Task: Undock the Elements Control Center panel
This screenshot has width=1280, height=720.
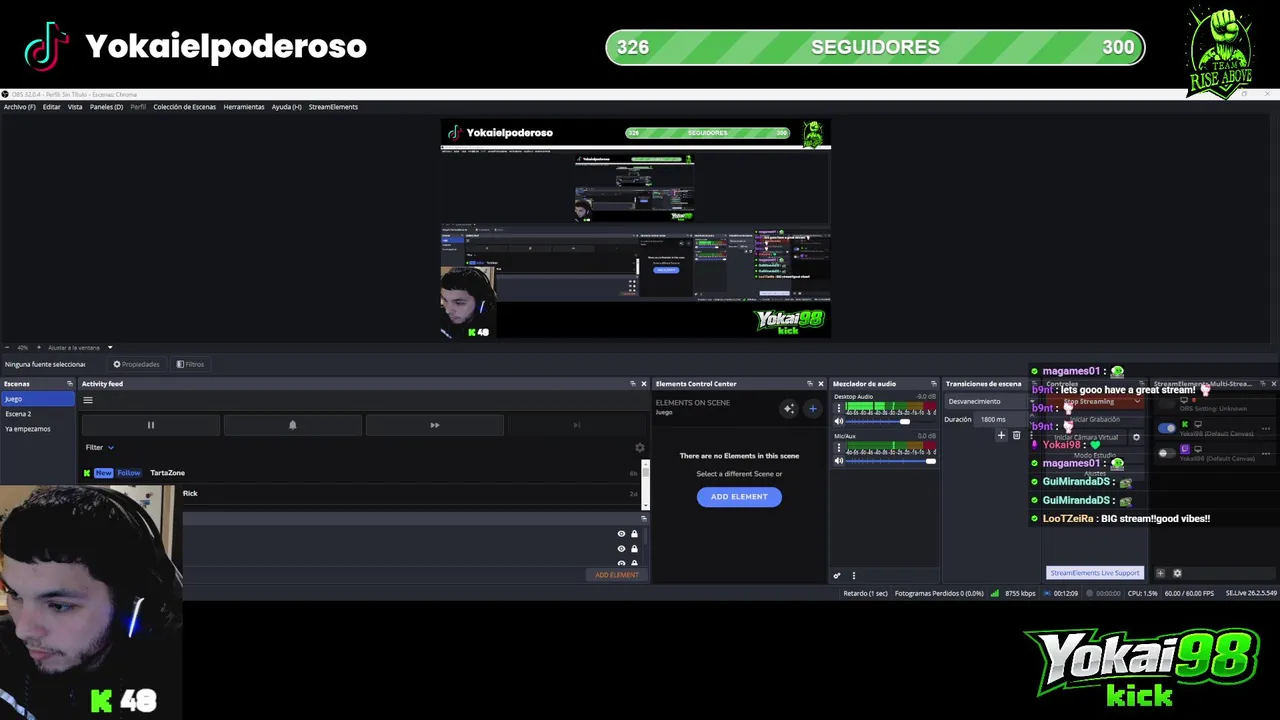Action: tap(810, 384)
